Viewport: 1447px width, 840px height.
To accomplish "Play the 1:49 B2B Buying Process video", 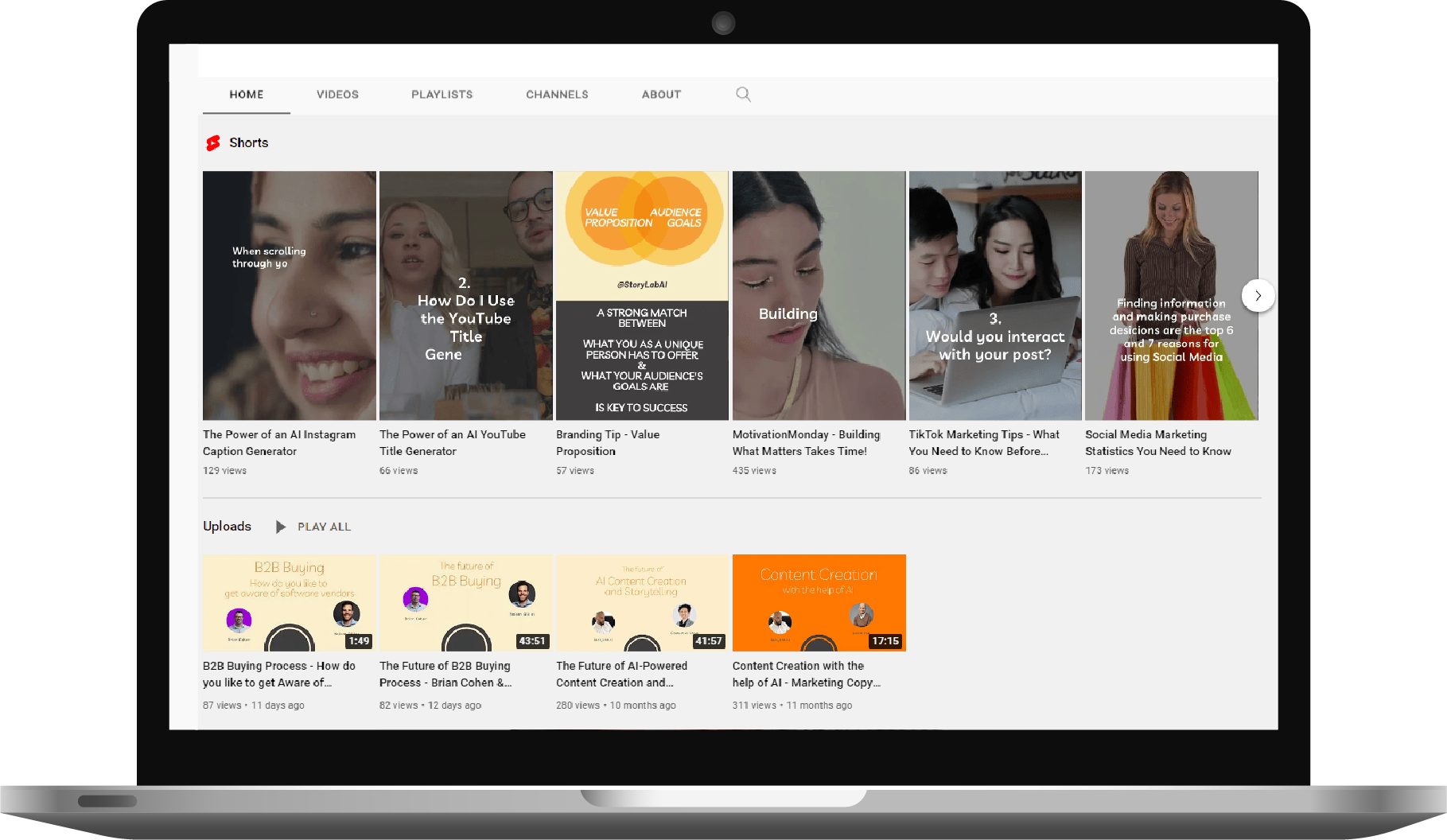I will coord(289,602).
